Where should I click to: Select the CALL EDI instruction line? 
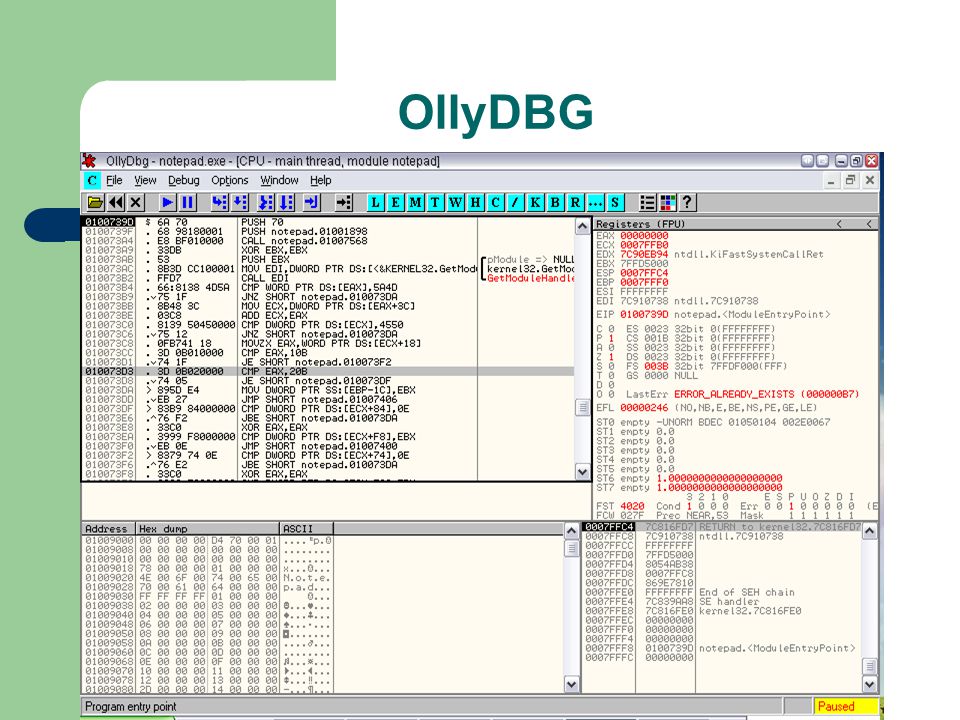[328, 278]
